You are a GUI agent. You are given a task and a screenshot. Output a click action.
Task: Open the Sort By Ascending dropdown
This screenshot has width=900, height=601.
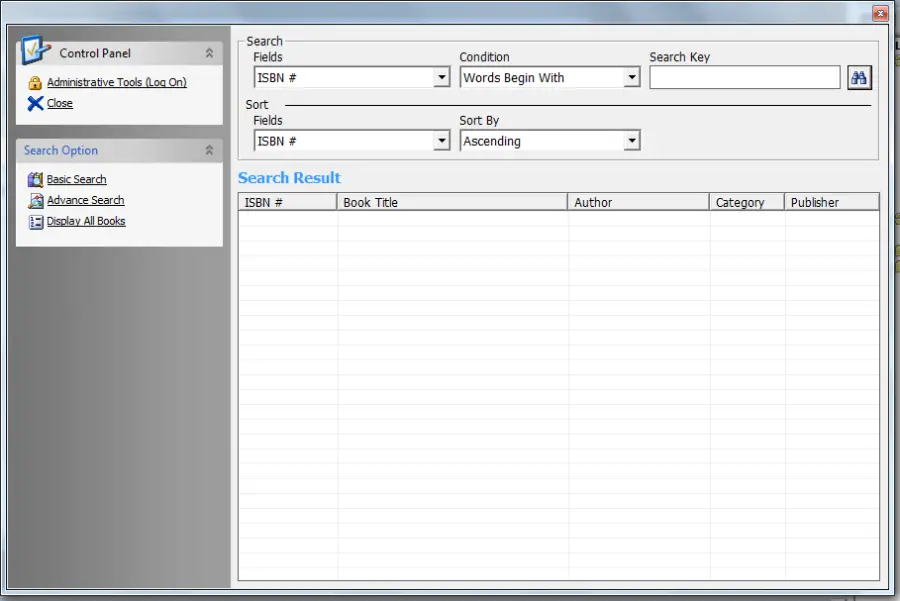click(632, 141)
